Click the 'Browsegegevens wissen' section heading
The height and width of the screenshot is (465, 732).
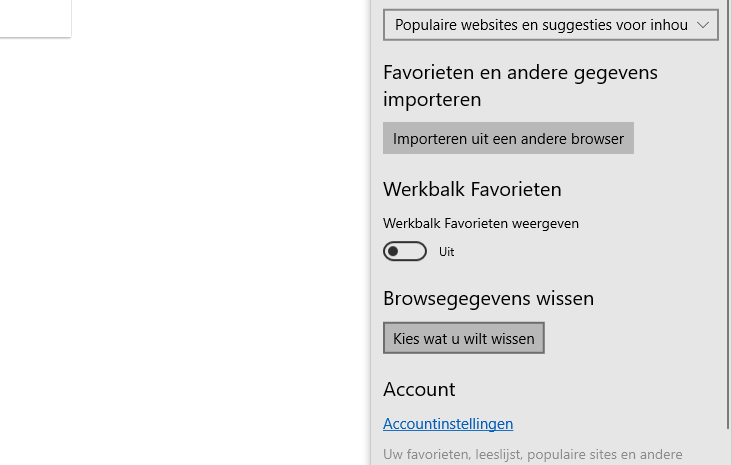click(488, 298)
